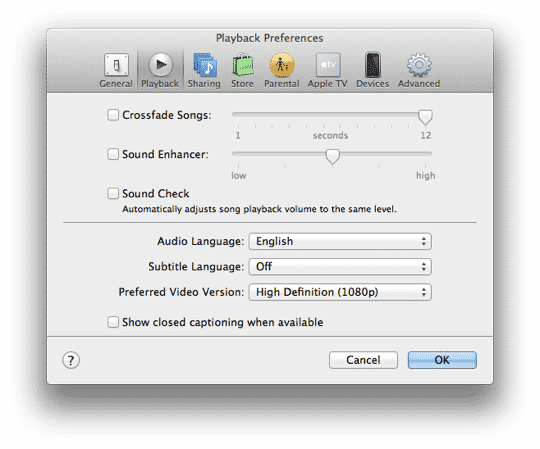Open help with the question mark button

71,360
